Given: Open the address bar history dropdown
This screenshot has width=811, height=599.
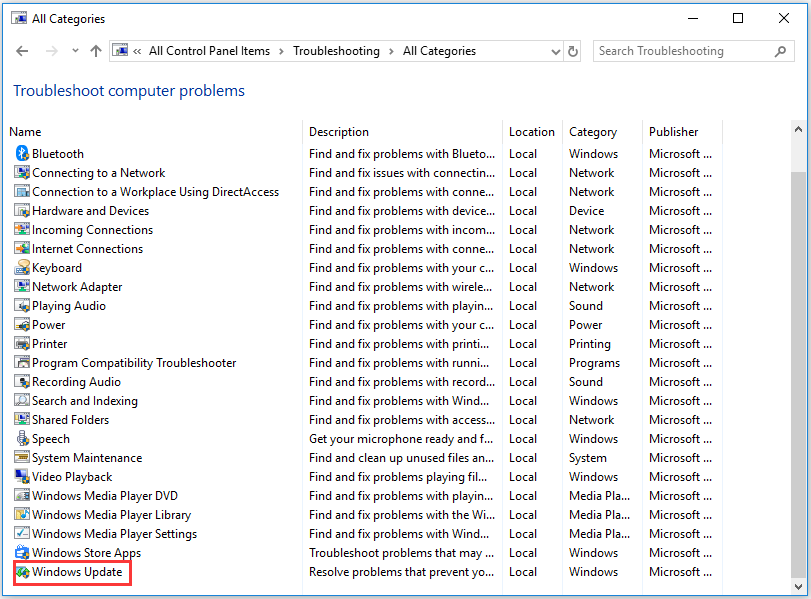Looking at the screenshot, I should click(555, 51).
